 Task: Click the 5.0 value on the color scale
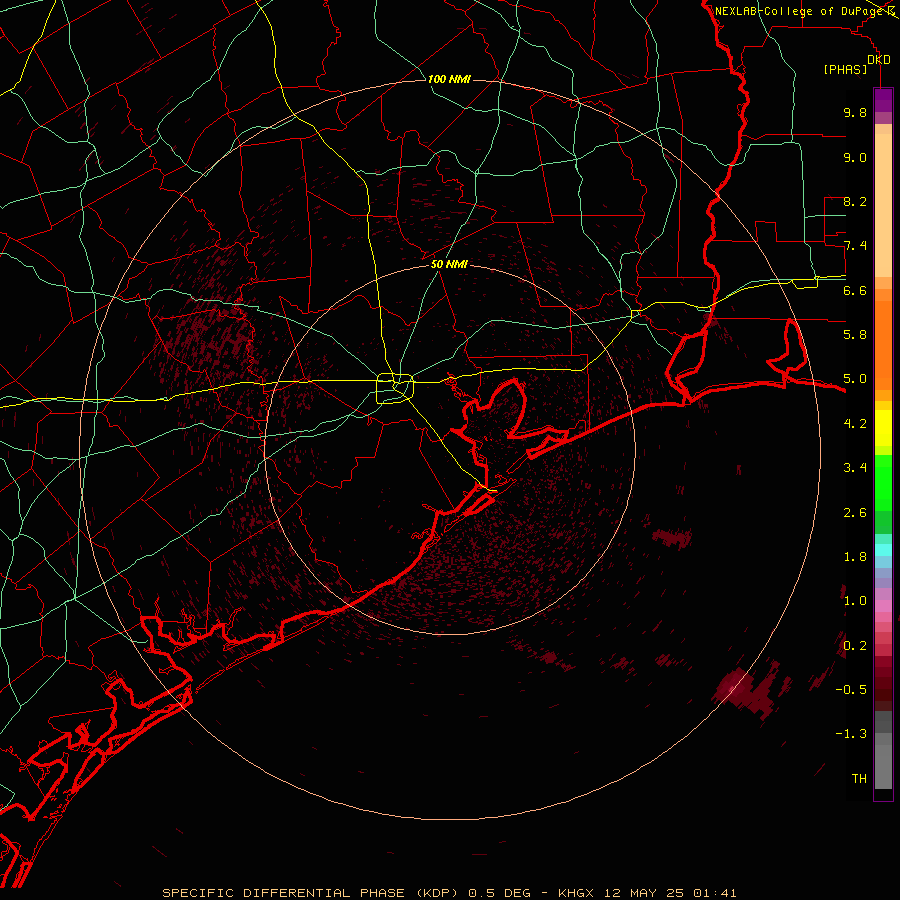pyautogui.click(x=855, y=379)
